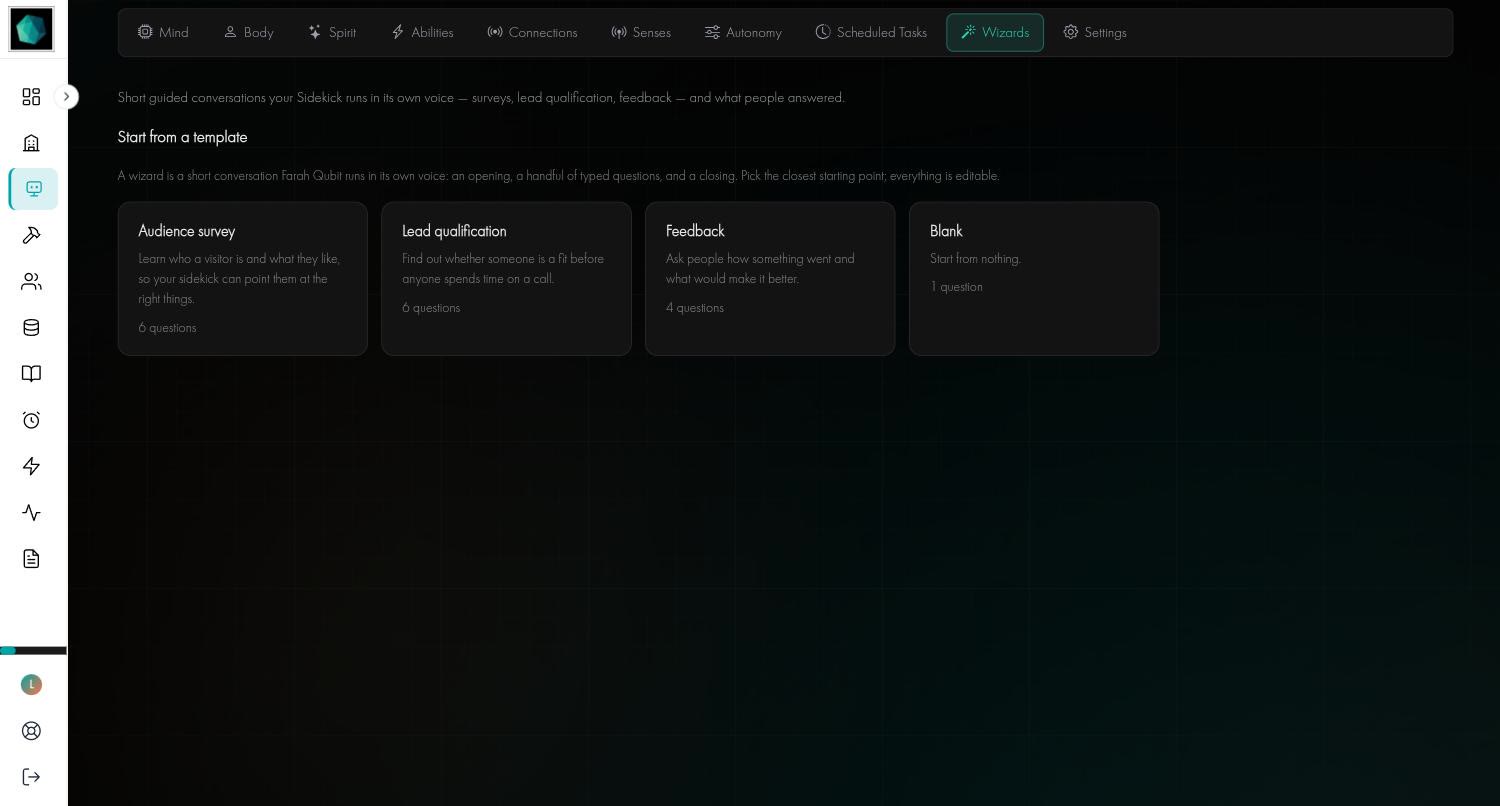Viewport: 1500px width, 806px height.
Task: Click the log out icon
Action: (31, 777)
